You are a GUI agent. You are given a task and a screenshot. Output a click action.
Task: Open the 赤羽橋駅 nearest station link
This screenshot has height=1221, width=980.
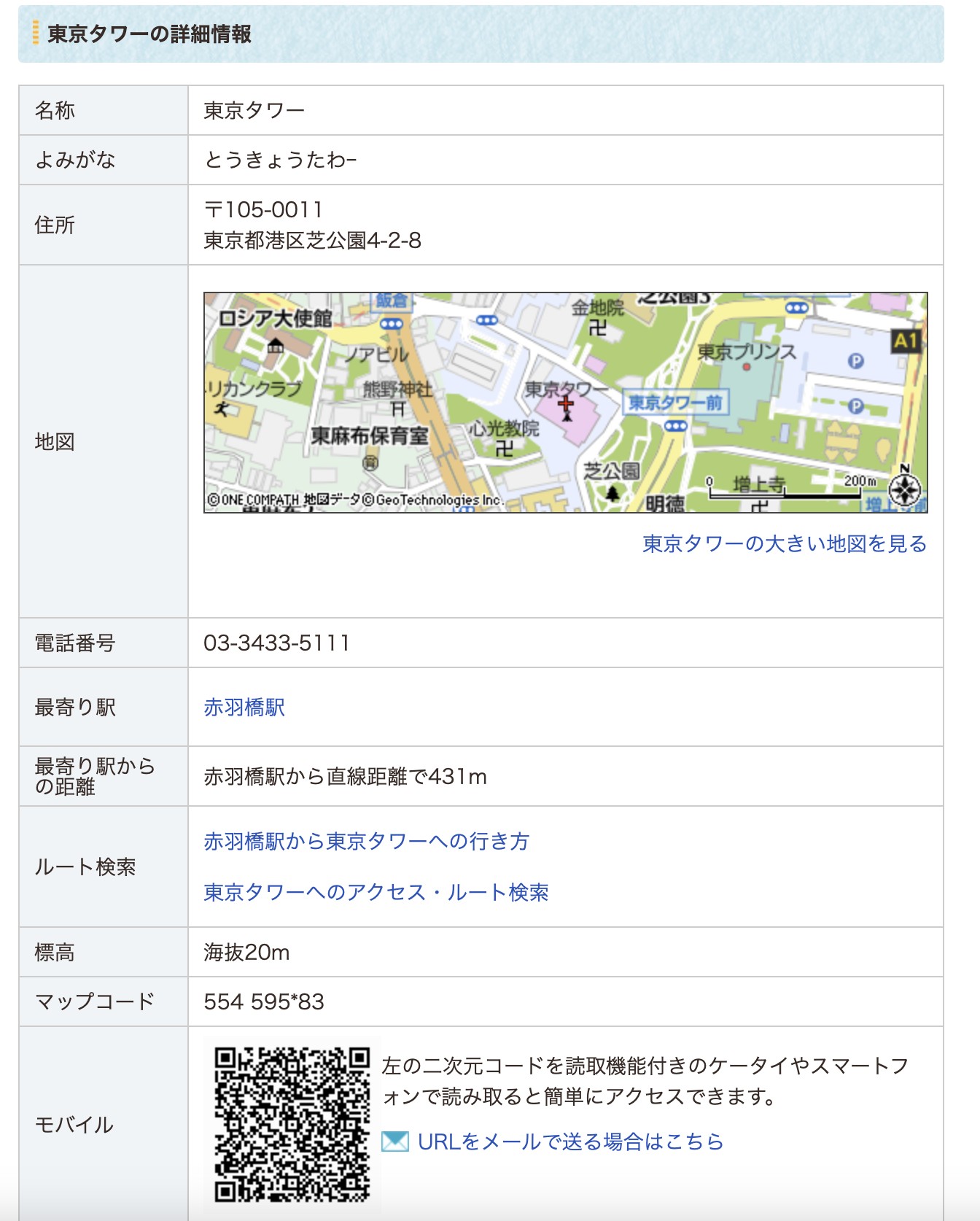(244, 708)
